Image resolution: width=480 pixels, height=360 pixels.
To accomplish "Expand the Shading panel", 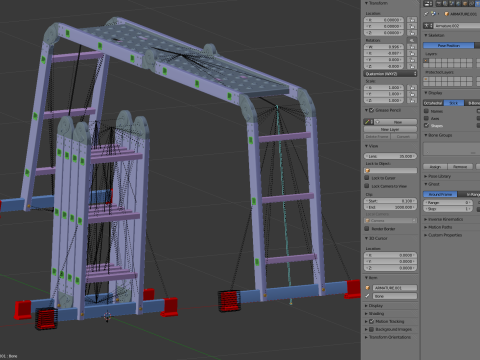I will point(367,314).
